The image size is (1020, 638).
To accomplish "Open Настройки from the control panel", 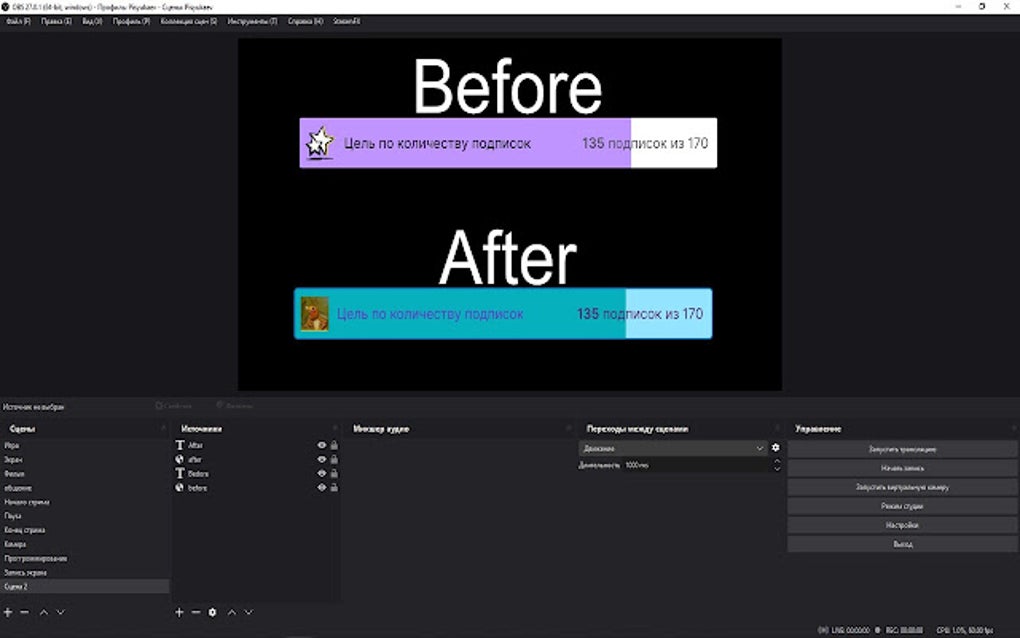I will tap(901, 523).
